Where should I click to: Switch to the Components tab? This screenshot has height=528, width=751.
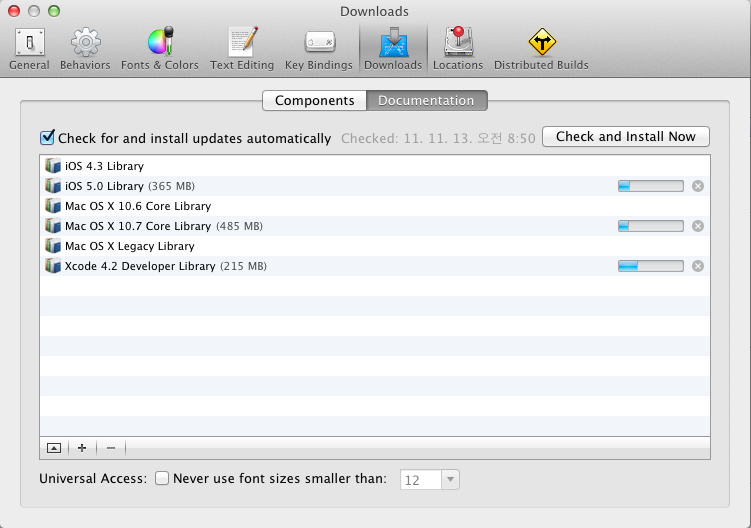tap(315, 101)
